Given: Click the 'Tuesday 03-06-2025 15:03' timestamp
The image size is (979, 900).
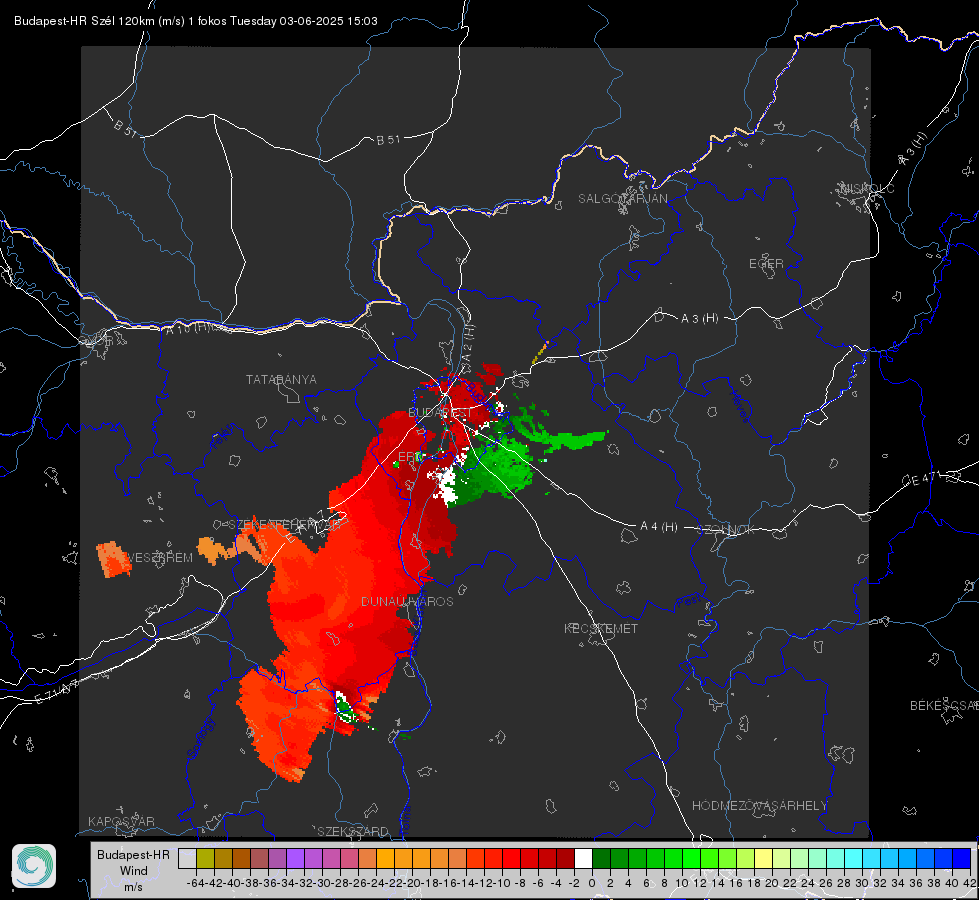Looking at the screenshot, I should coord(303,21).
